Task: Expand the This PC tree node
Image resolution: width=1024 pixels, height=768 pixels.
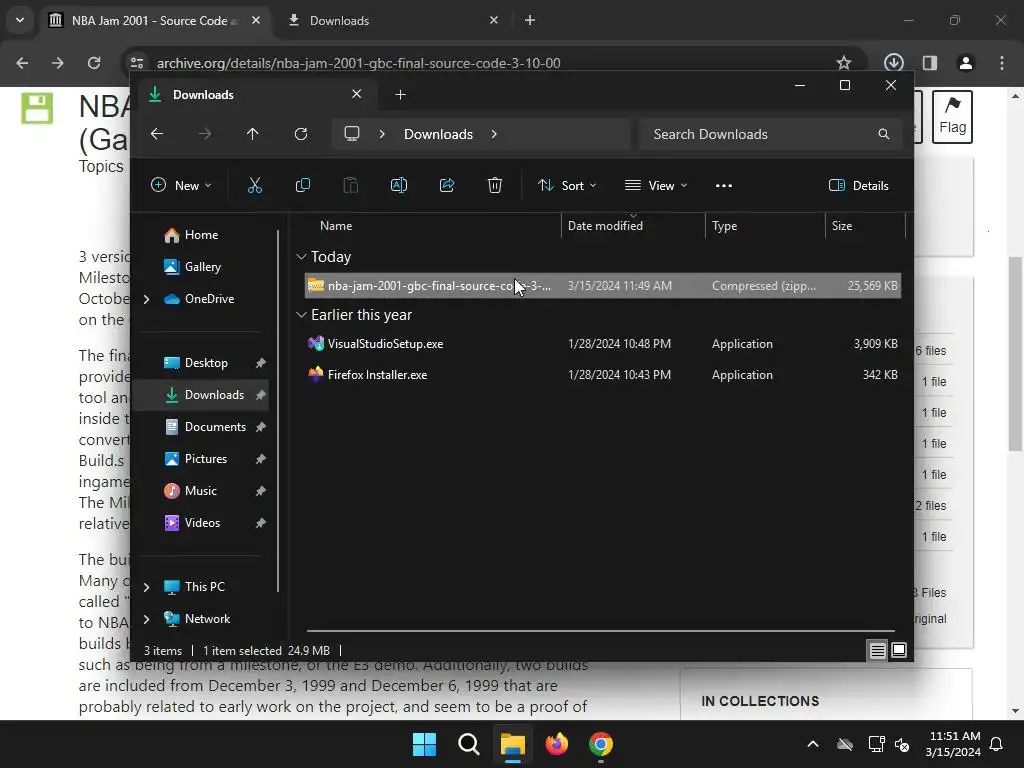Action: (x=146, y=587)
